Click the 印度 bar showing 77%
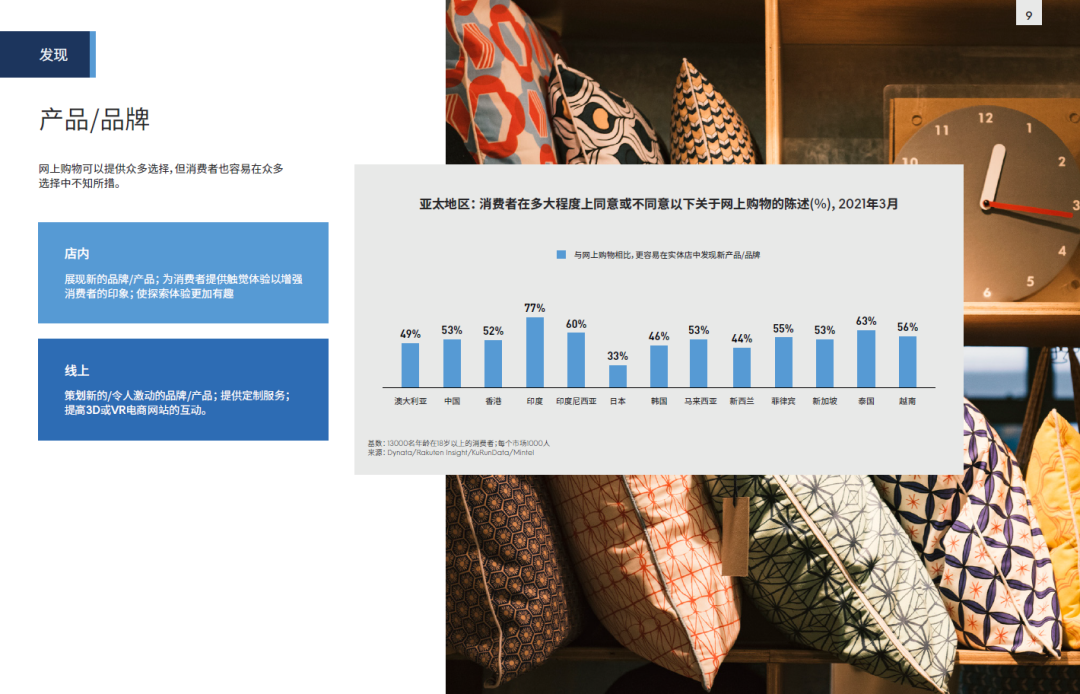 (535, 353)
